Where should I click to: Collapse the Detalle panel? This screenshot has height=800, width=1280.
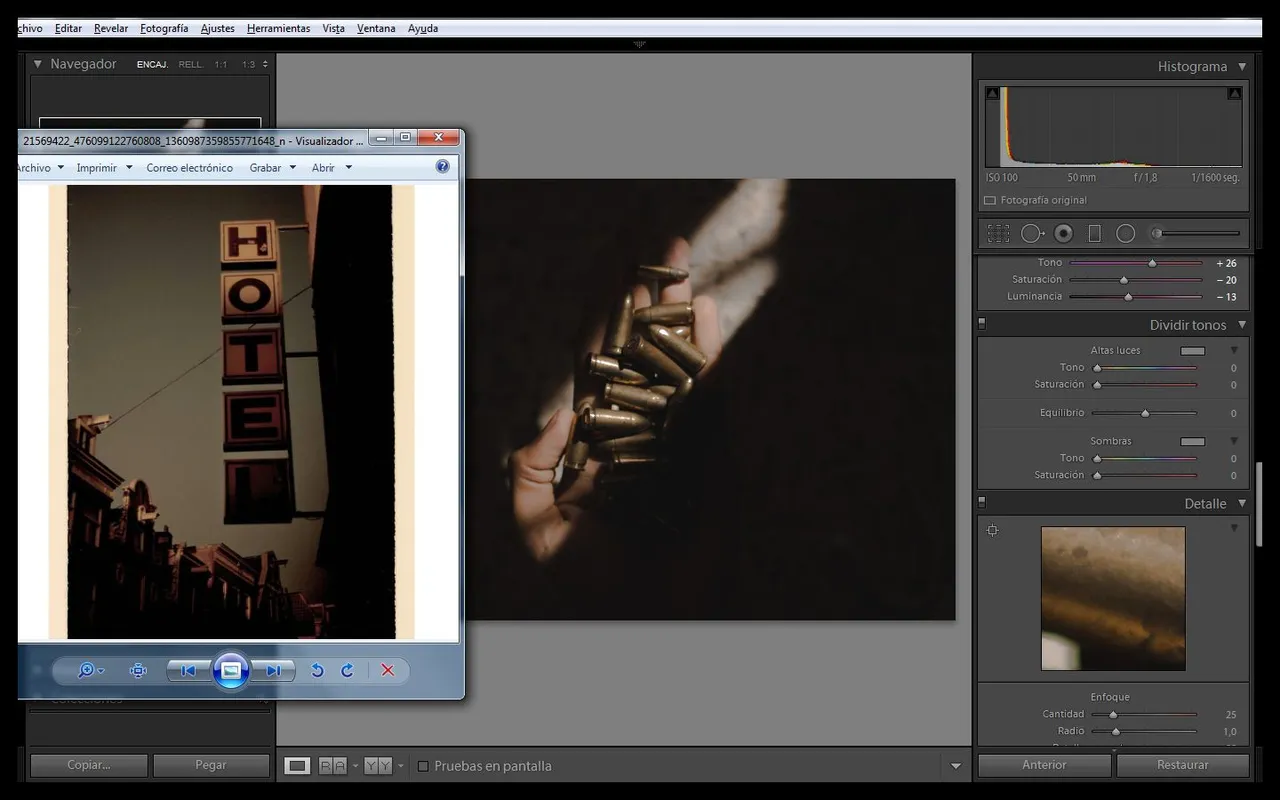(1242, 503)
